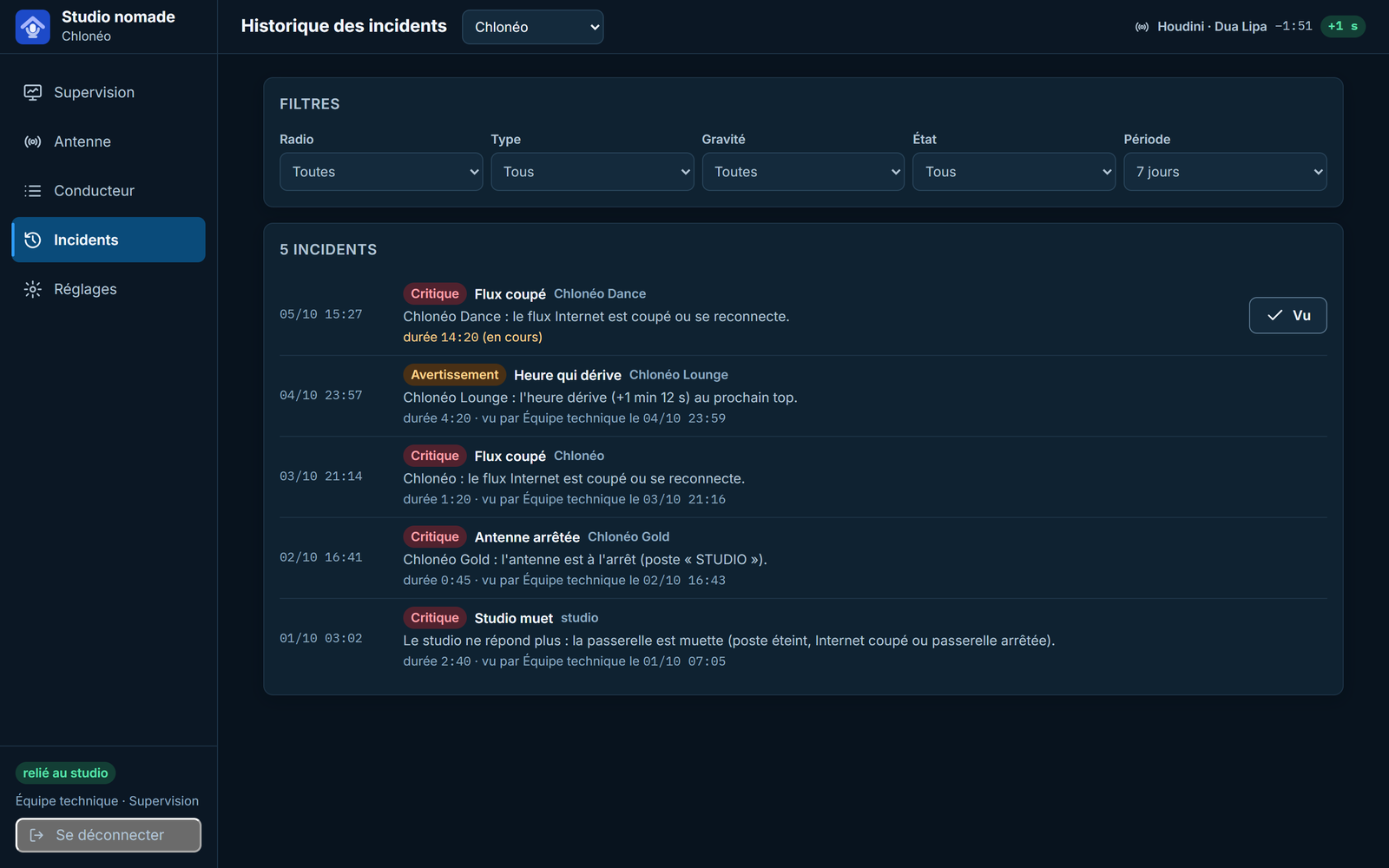Click the Incidents history clock icon
Screen dimensions: 1389x868
pos(33,240)
